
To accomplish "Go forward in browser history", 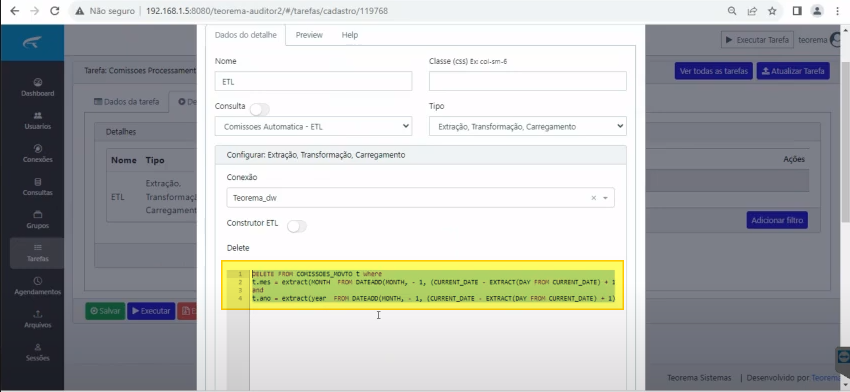I will 35,11.
